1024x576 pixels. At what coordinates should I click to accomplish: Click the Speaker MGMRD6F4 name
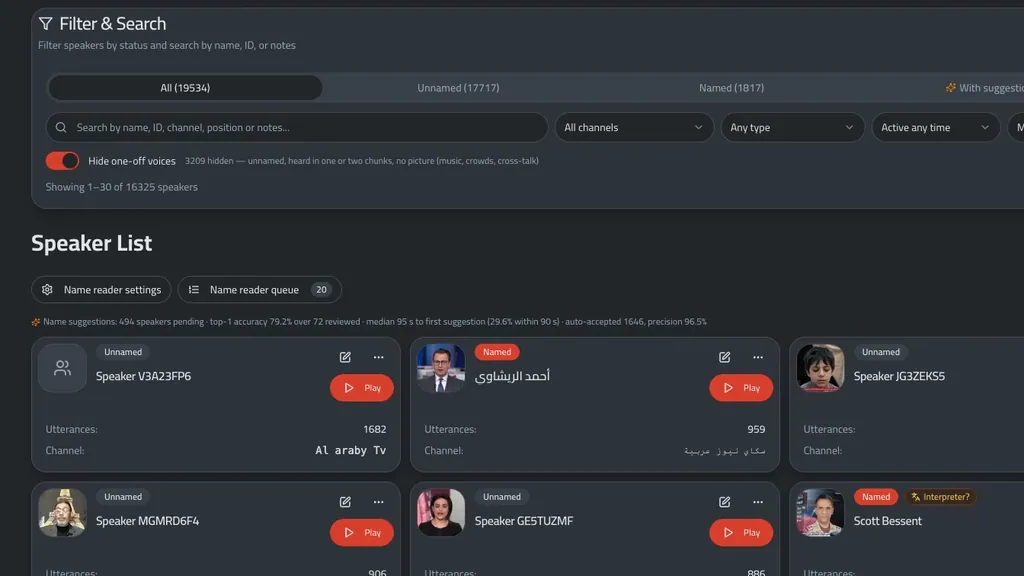point(148,521)
